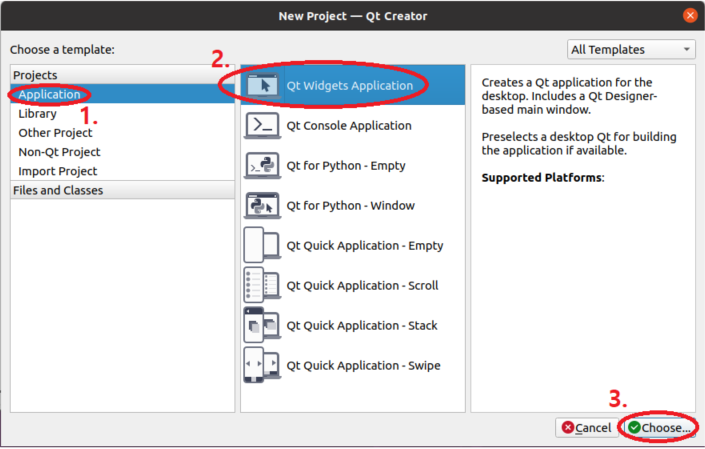Viewport: 705px width, 449px height.
Task: Pick the Qt for Python - Empty label
Action: (346, 165)
